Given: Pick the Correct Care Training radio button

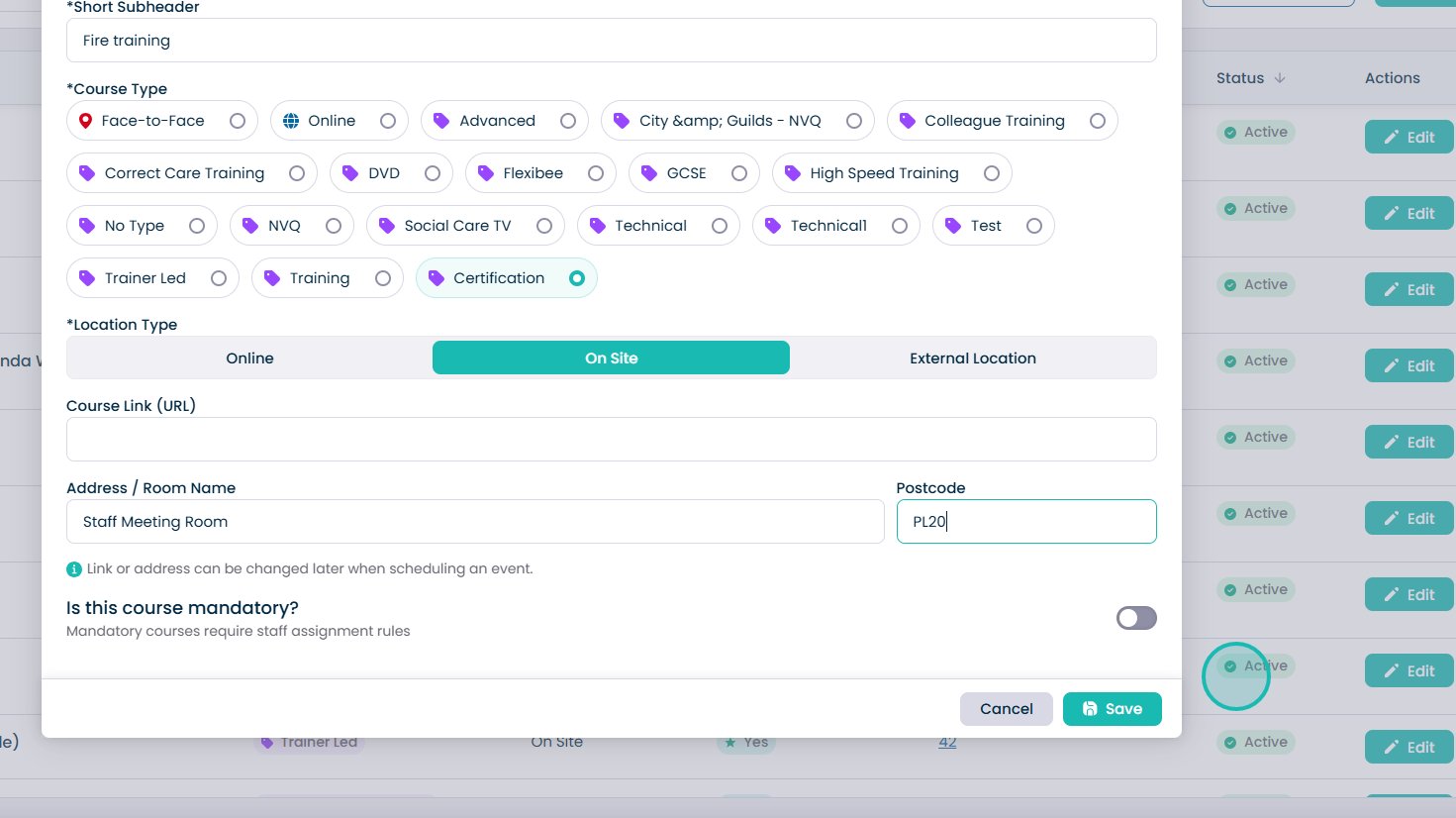Looking at the screenshot, I should tap(297, 173).
